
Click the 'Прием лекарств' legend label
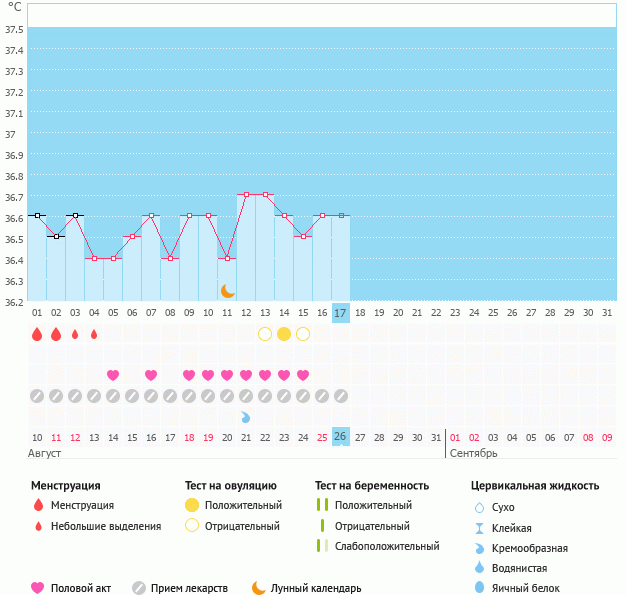click(x=189, y=588)
